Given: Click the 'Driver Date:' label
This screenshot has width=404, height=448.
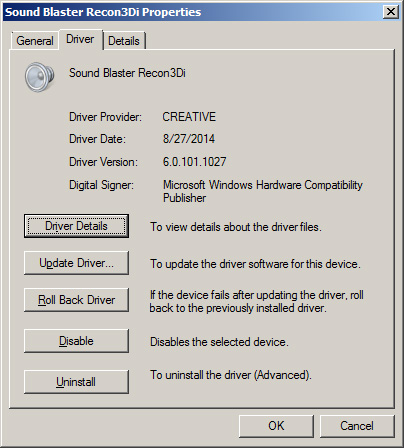Looking at the screenshot, I should pos(97,139).
